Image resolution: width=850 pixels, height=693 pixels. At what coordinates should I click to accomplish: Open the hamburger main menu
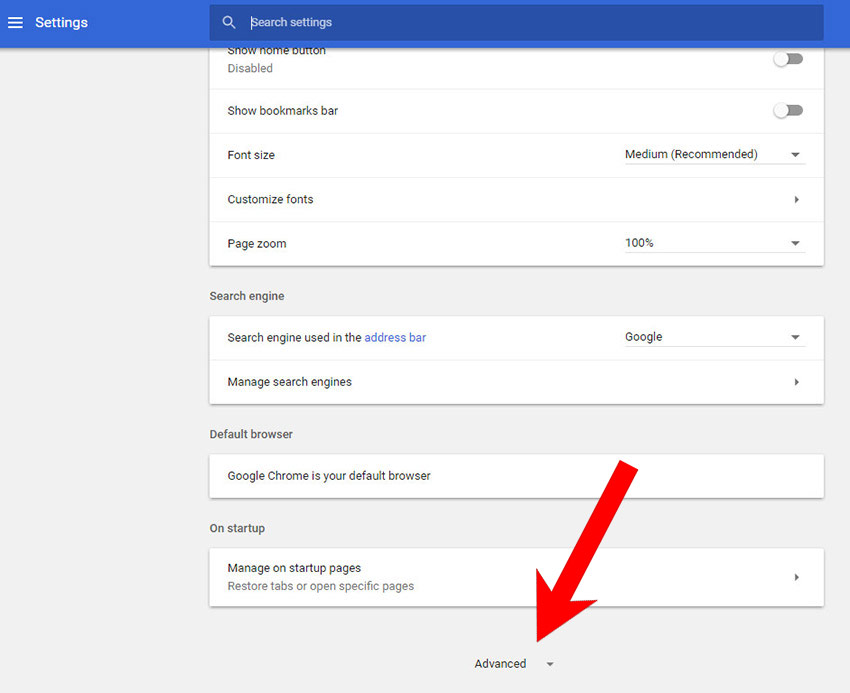click(x=15, y=22)
